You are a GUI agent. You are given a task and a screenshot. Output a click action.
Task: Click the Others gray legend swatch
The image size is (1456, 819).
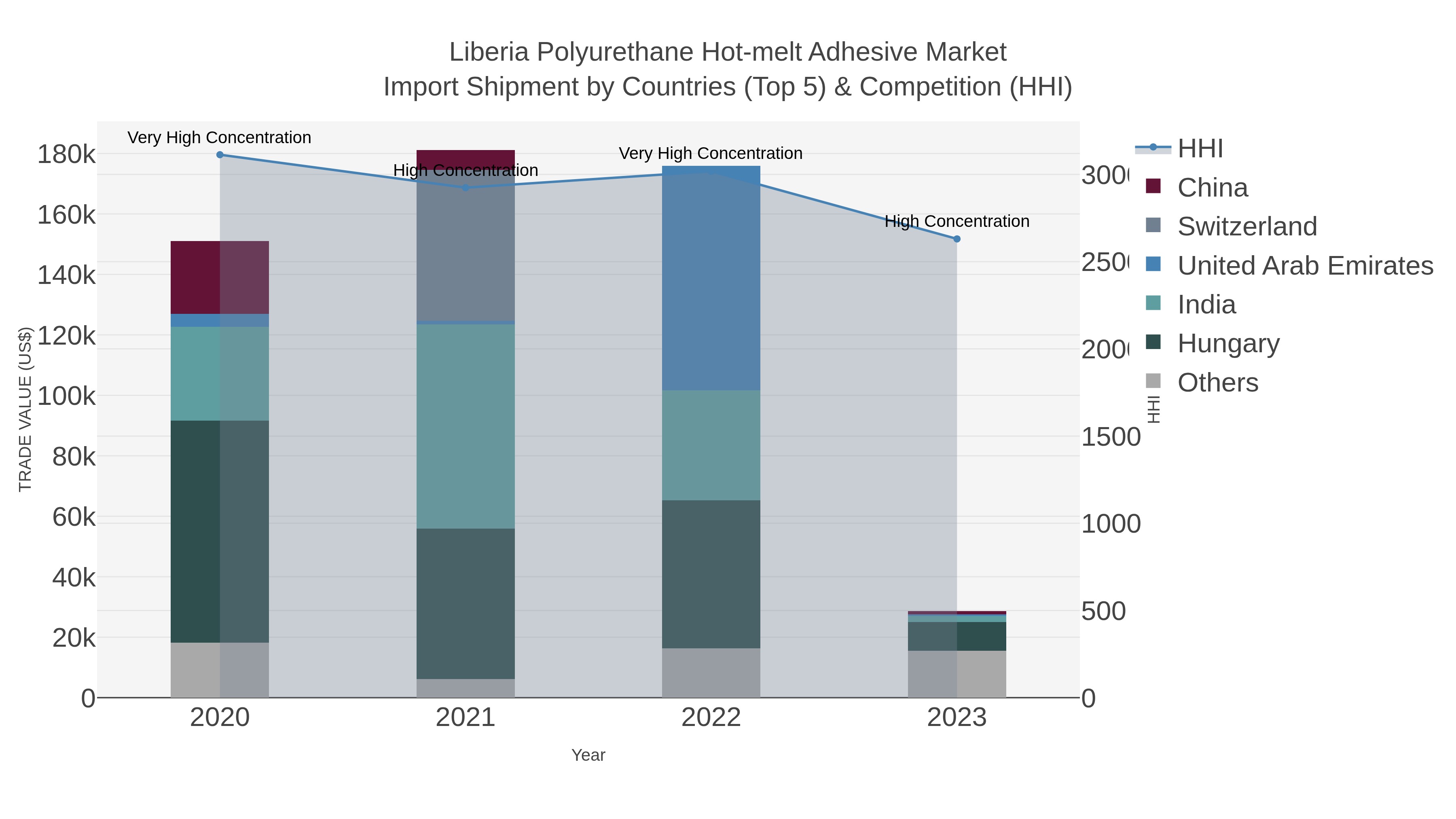click(x=1153, y=381)
